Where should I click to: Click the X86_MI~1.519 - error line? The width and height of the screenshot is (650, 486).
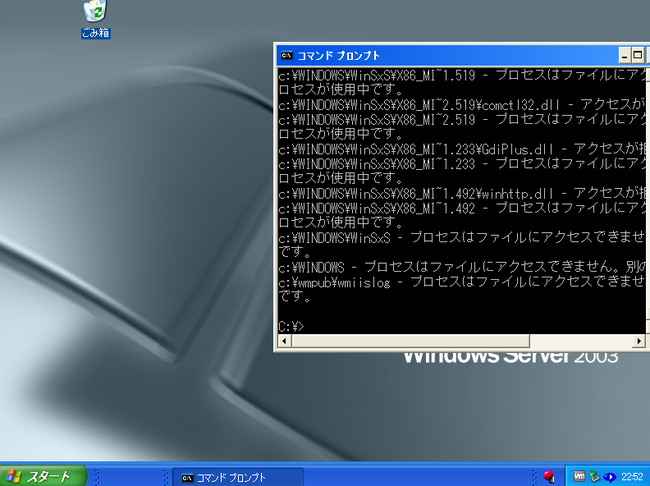[462, 75]
